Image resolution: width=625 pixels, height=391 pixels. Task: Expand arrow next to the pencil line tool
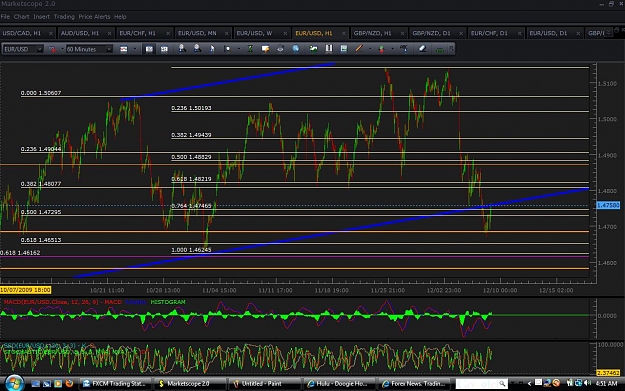tap(370, 49)
